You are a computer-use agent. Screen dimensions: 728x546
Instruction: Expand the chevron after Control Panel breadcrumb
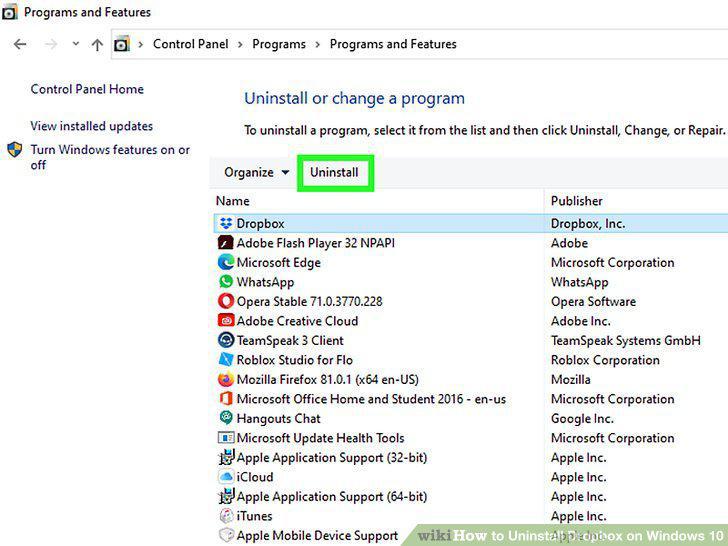click(x=240, y=45)
